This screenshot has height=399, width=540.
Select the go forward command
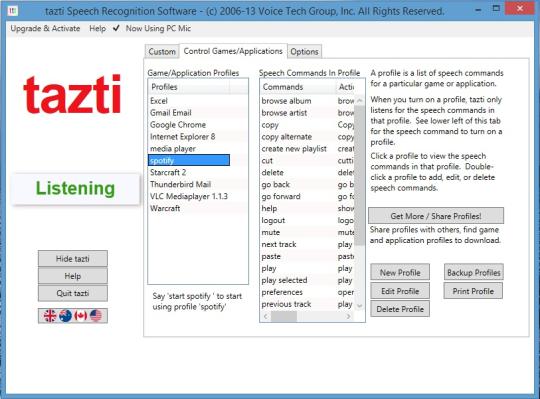tap(307, 196)
